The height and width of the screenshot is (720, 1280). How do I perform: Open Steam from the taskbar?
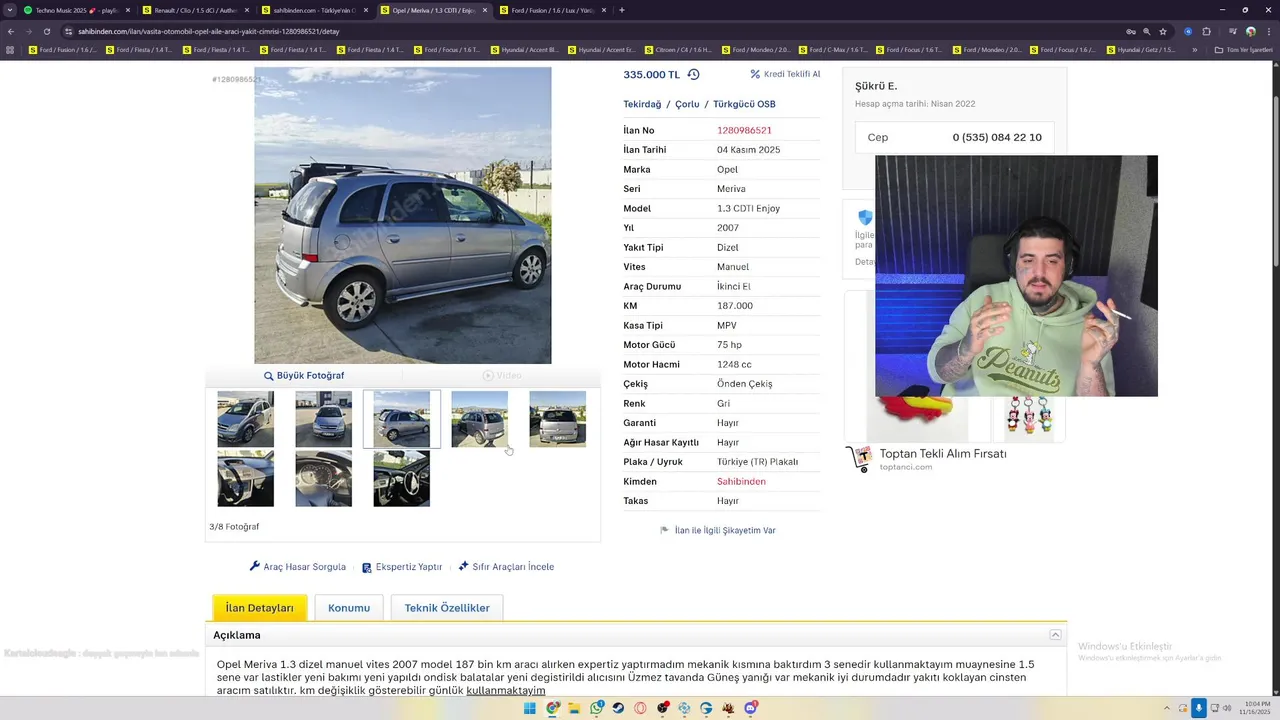(x=618, y=708)
